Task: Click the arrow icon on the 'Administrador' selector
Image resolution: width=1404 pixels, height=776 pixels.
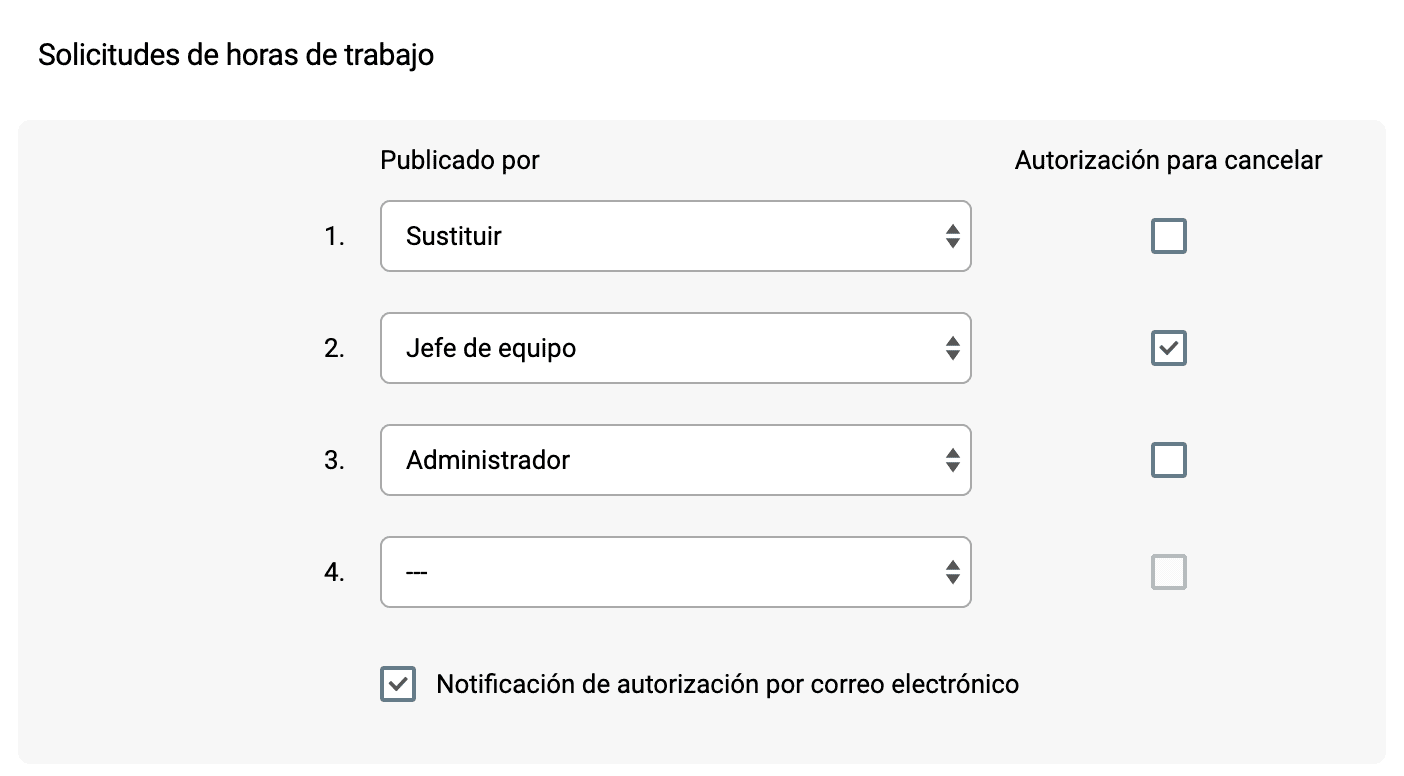Action: point(953,459)
